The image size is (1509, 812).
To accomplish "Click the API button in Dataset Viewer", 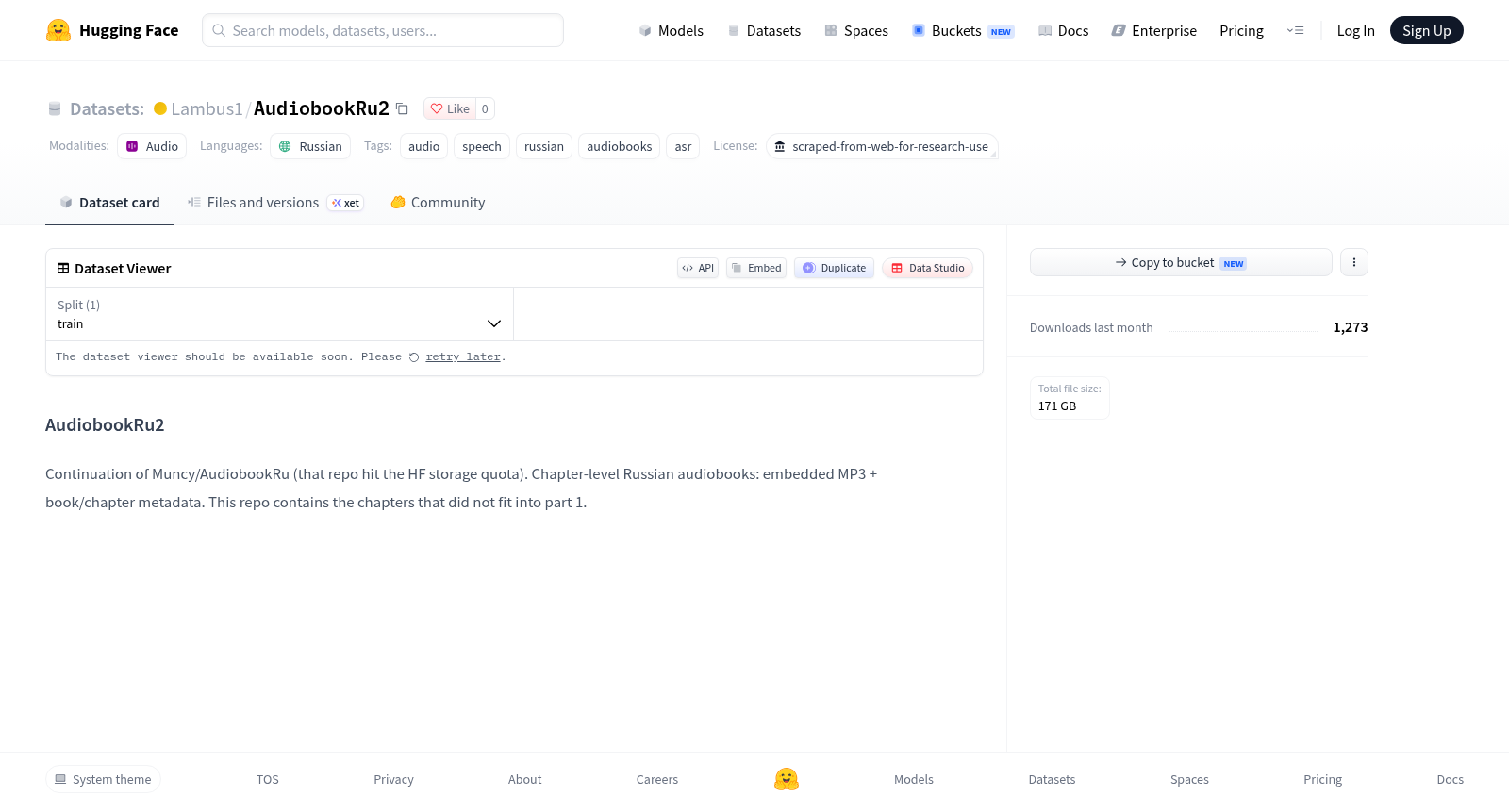I will [x=698, y=268].
